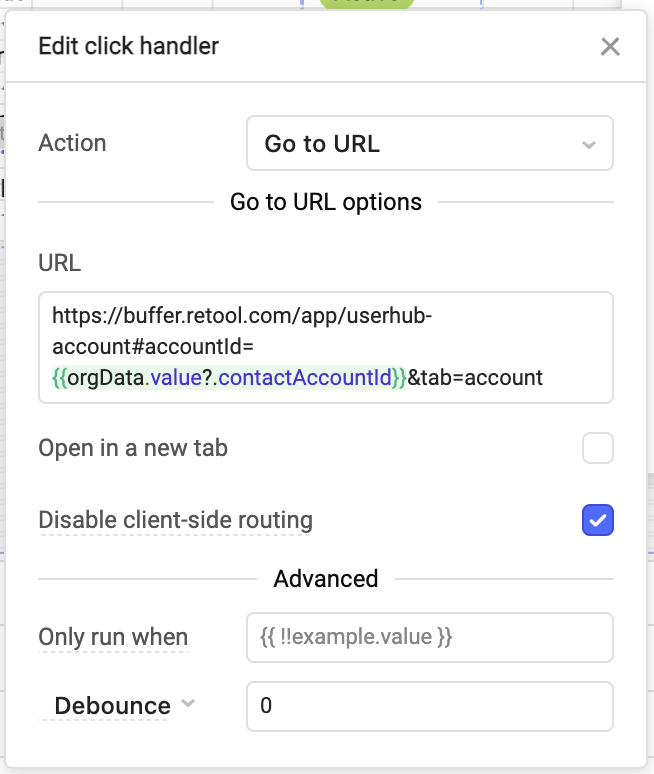Click the URL field label

pos(59,263)
